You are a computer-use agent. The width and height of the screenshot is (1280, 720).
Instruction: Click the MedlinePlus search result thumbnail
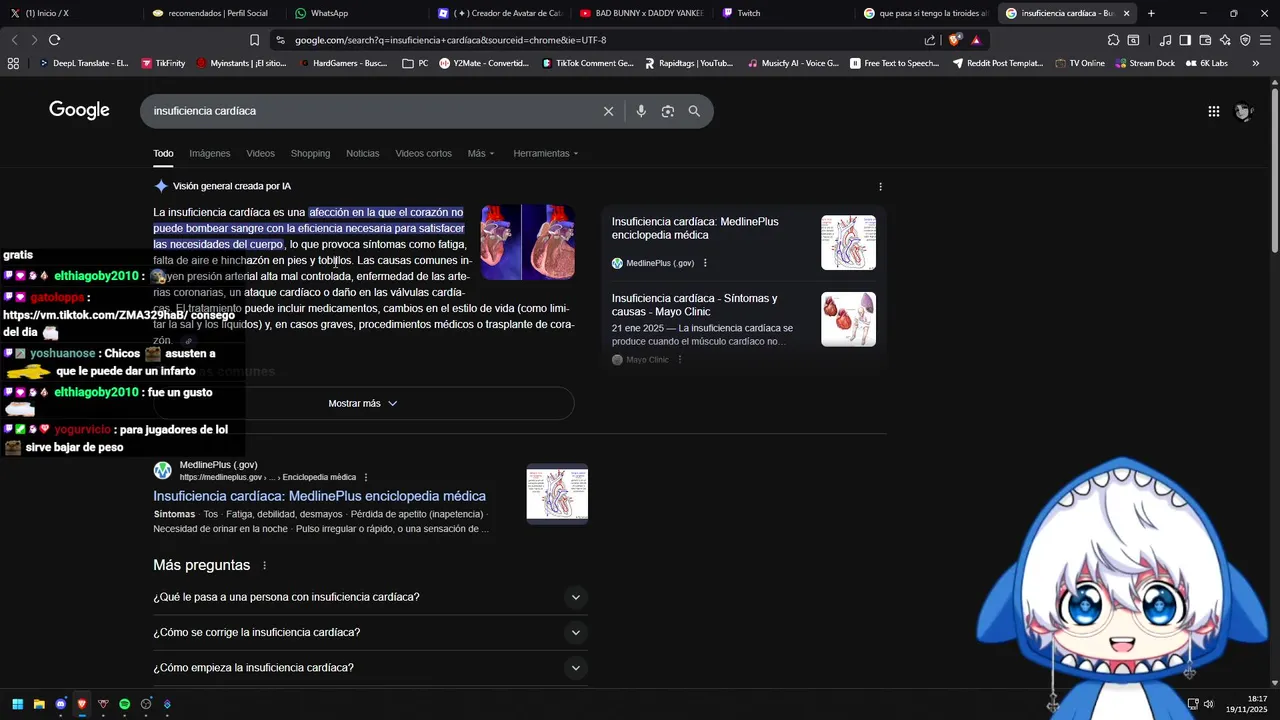[557, 493]
